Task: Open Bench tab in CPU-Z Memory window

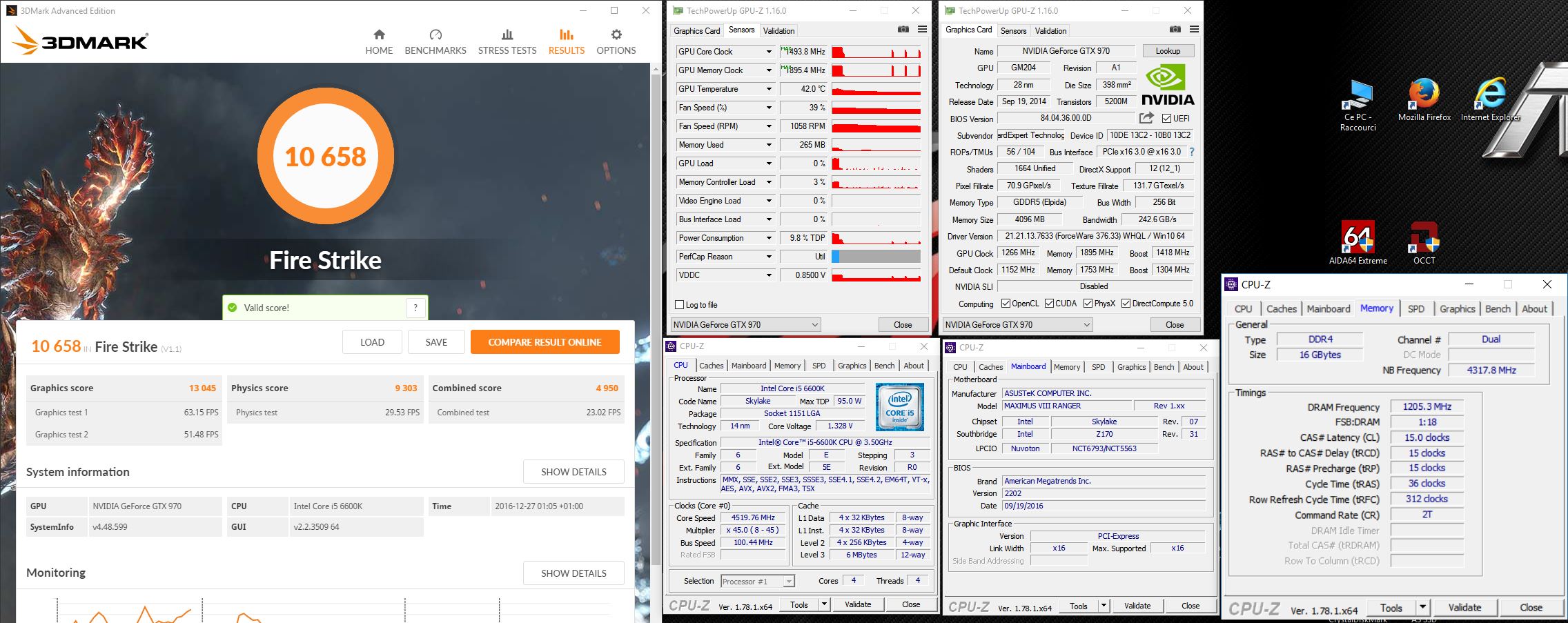Action: [x=1498, y=309]
